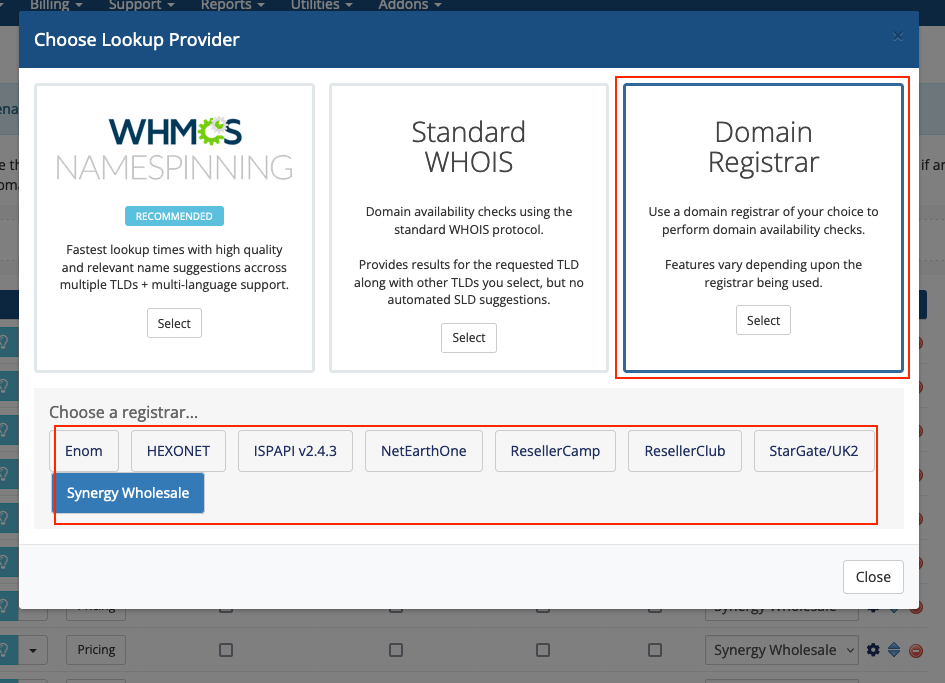Viewport: 945px width, 683px height.
Task: Click the gear icon beside Synergy Wholesale dropdown
Action: click(873, 650)
